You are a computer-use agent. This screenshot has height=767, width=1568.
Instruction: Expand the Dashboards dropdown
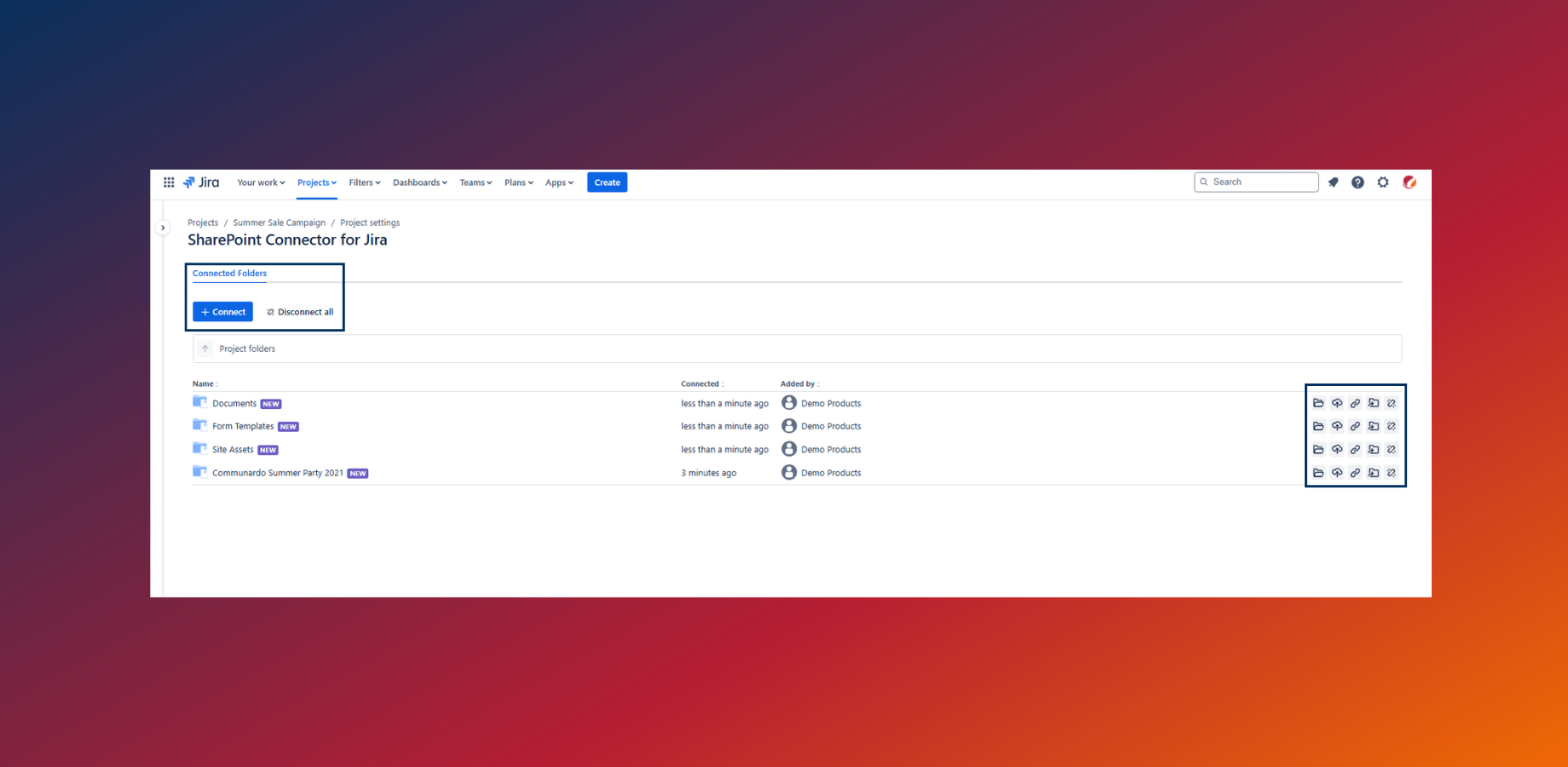420,182
